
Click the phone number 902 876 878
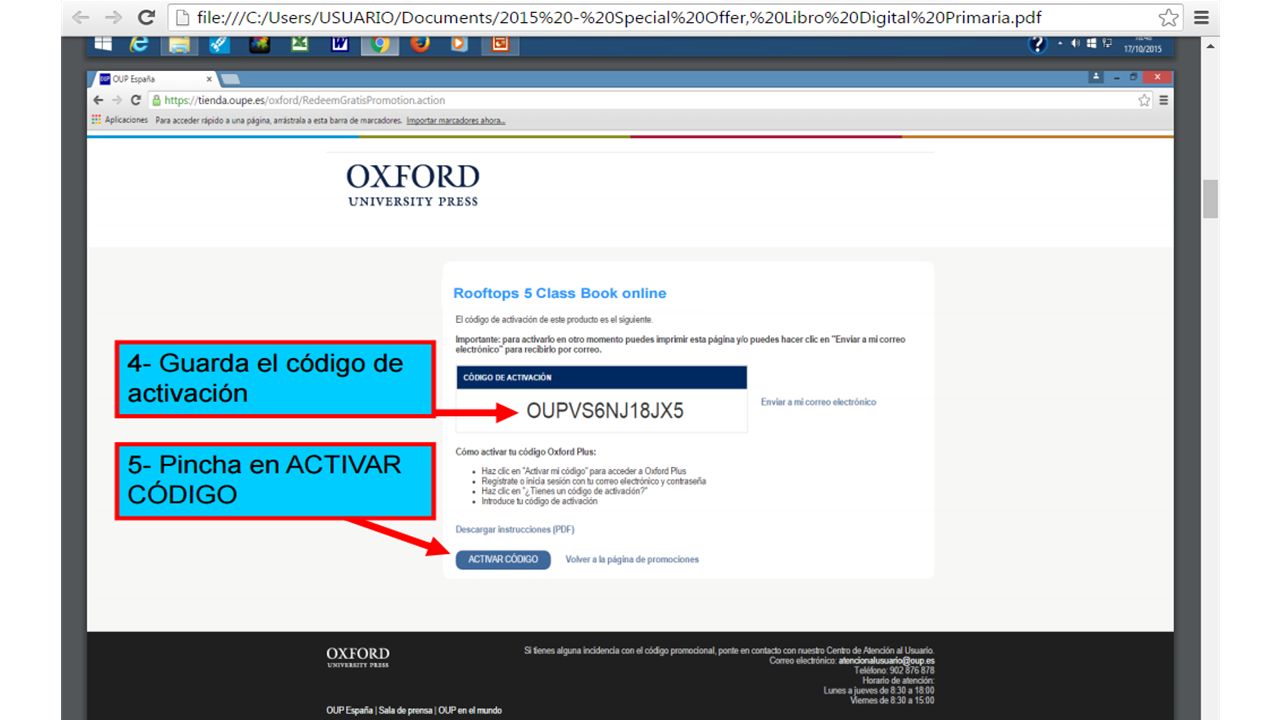(914, 671)
